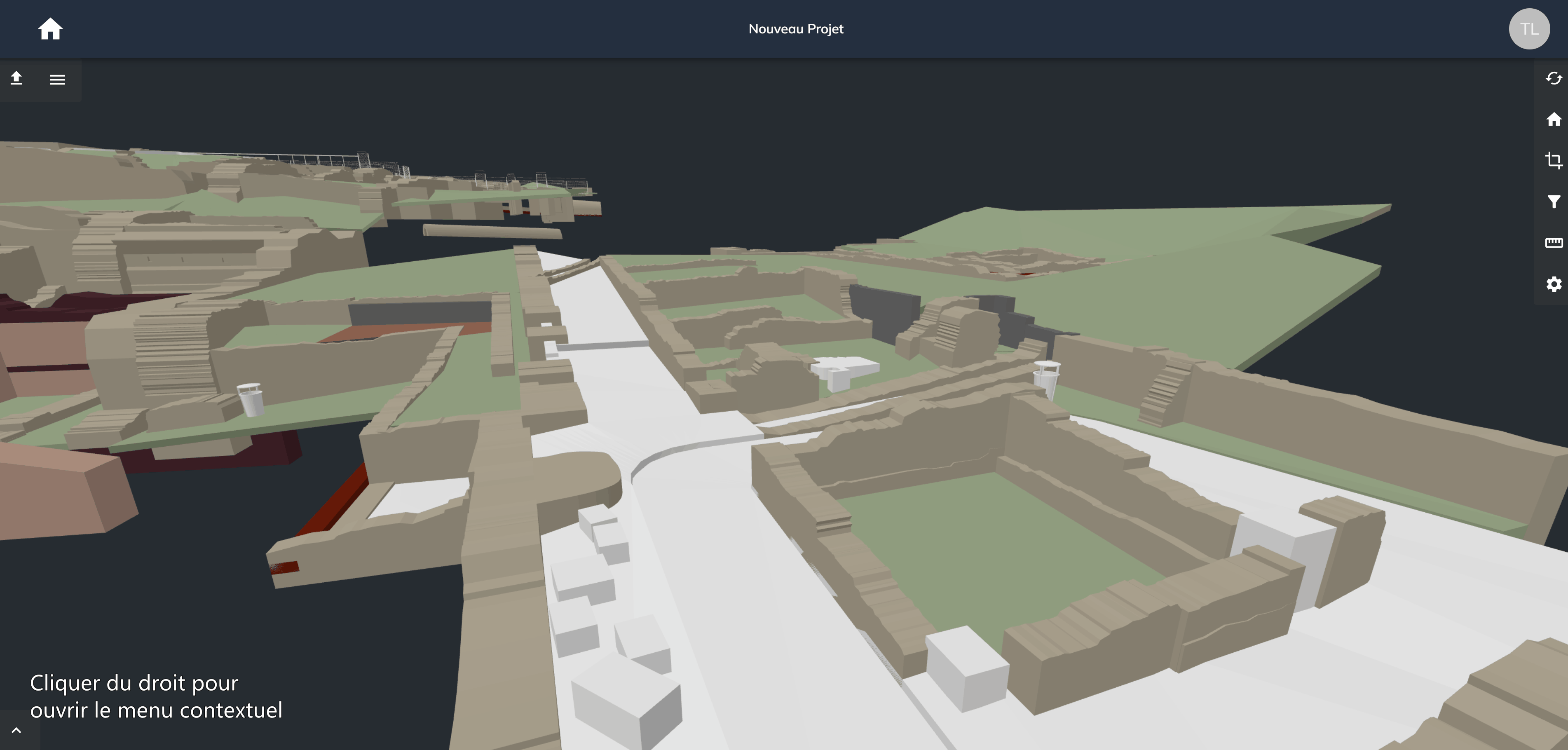Reset view with the home view icon

(1554, 120)
